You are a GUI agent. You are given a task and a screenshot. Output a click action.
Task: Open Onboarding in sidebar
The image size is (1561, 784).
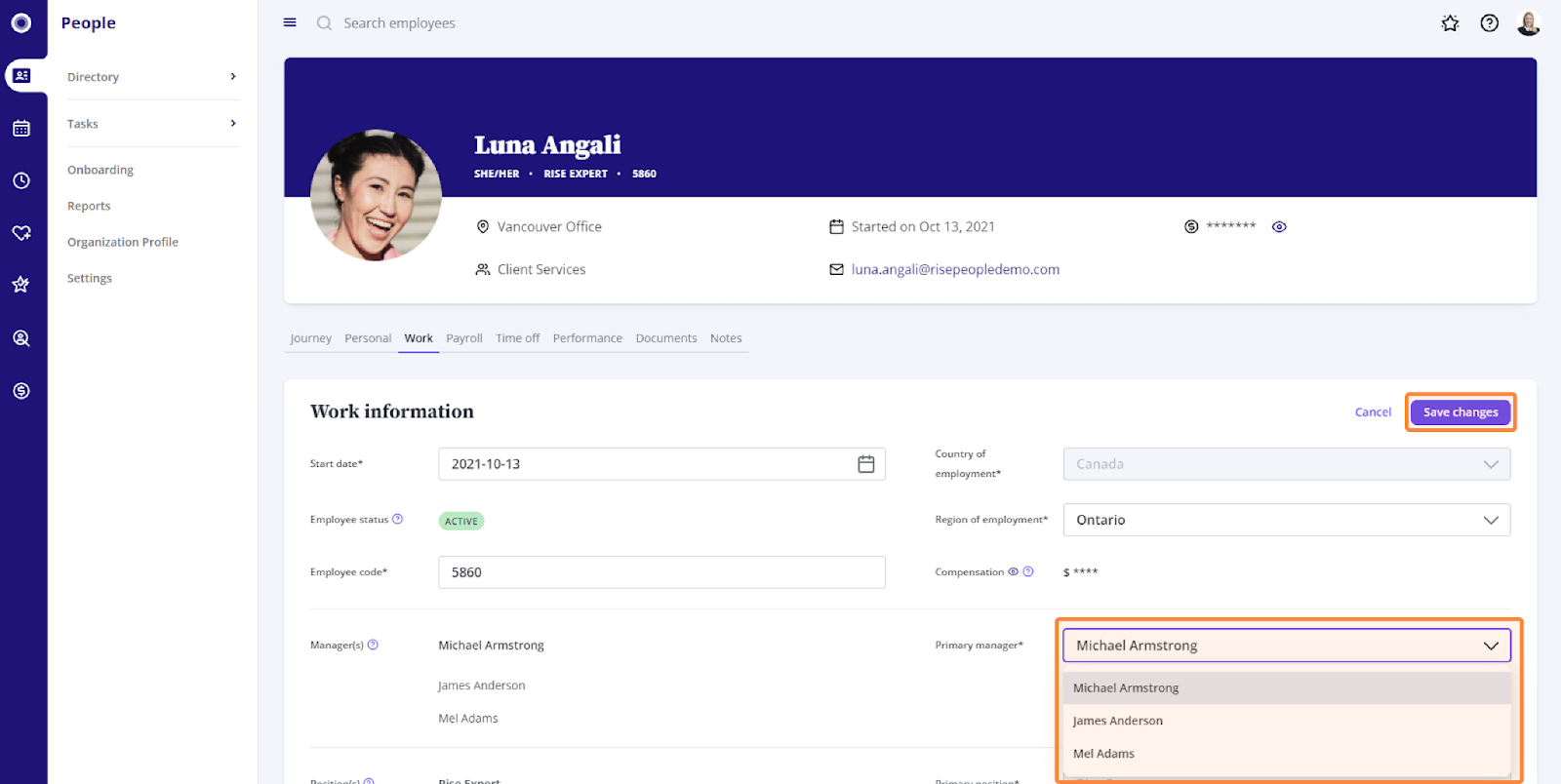100,170
